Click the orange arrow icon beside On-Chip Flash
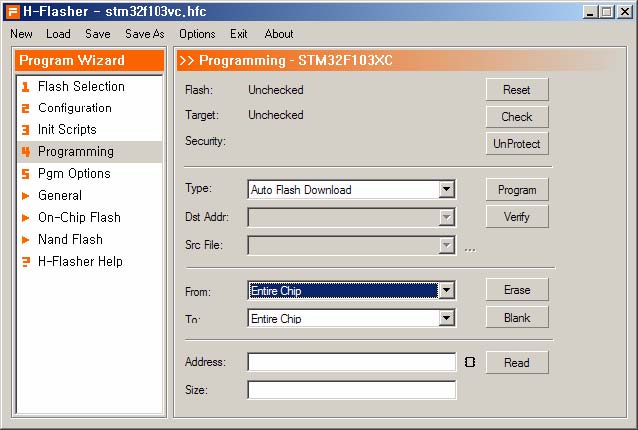Viewport: 638px width, 430px height. 25,218
